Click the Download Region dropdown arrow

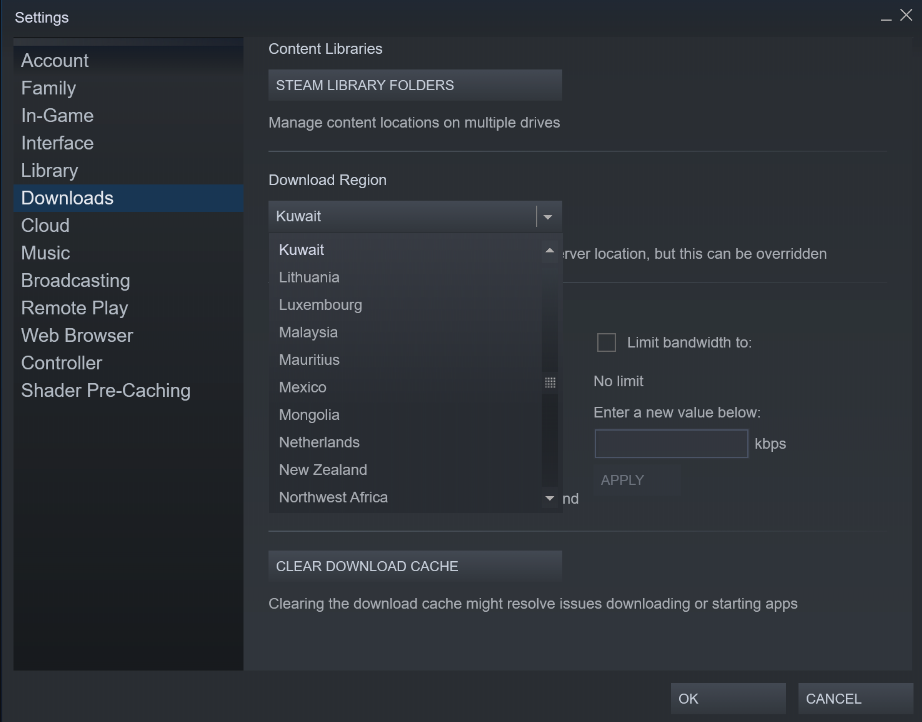pyautogui.click(x=548, y=217)
